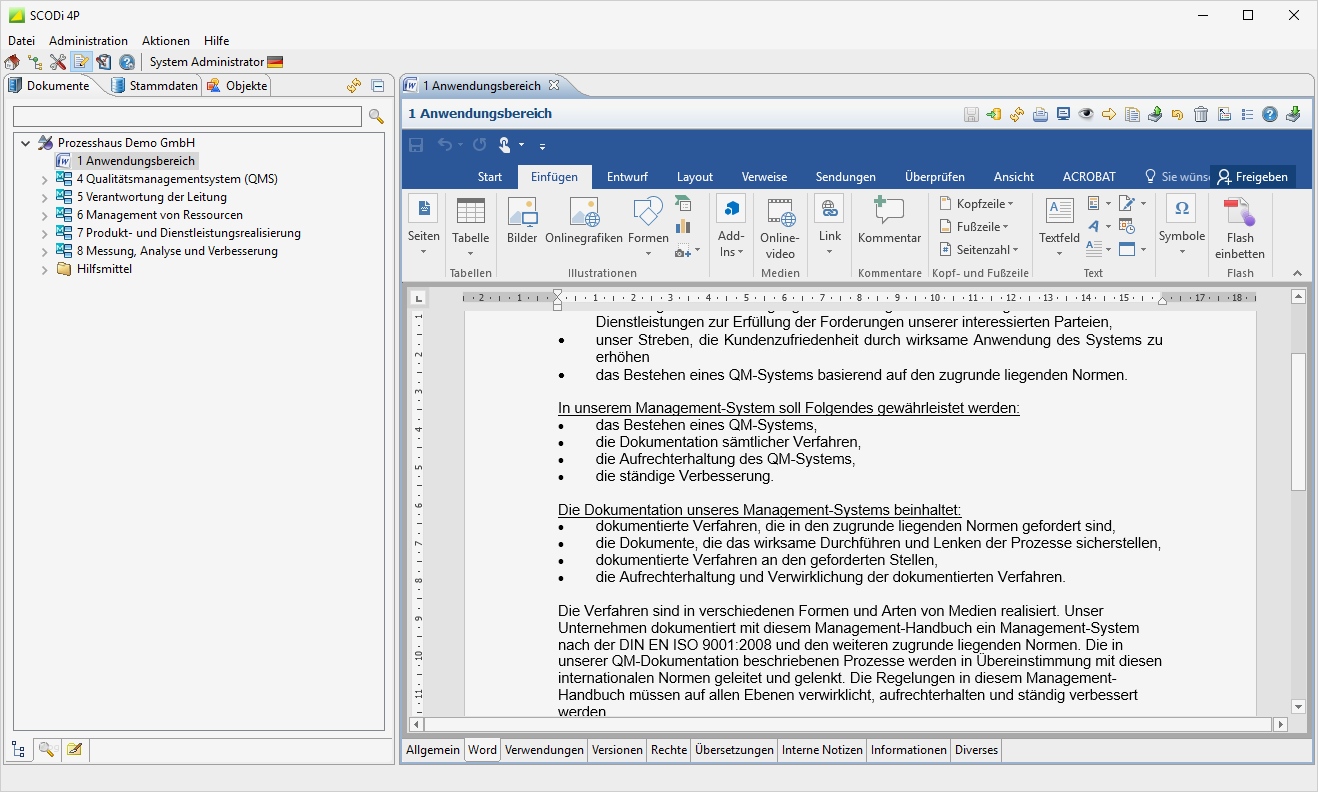
Task: Click the printer icon in document toolbar
Action: click(1040, 114)
